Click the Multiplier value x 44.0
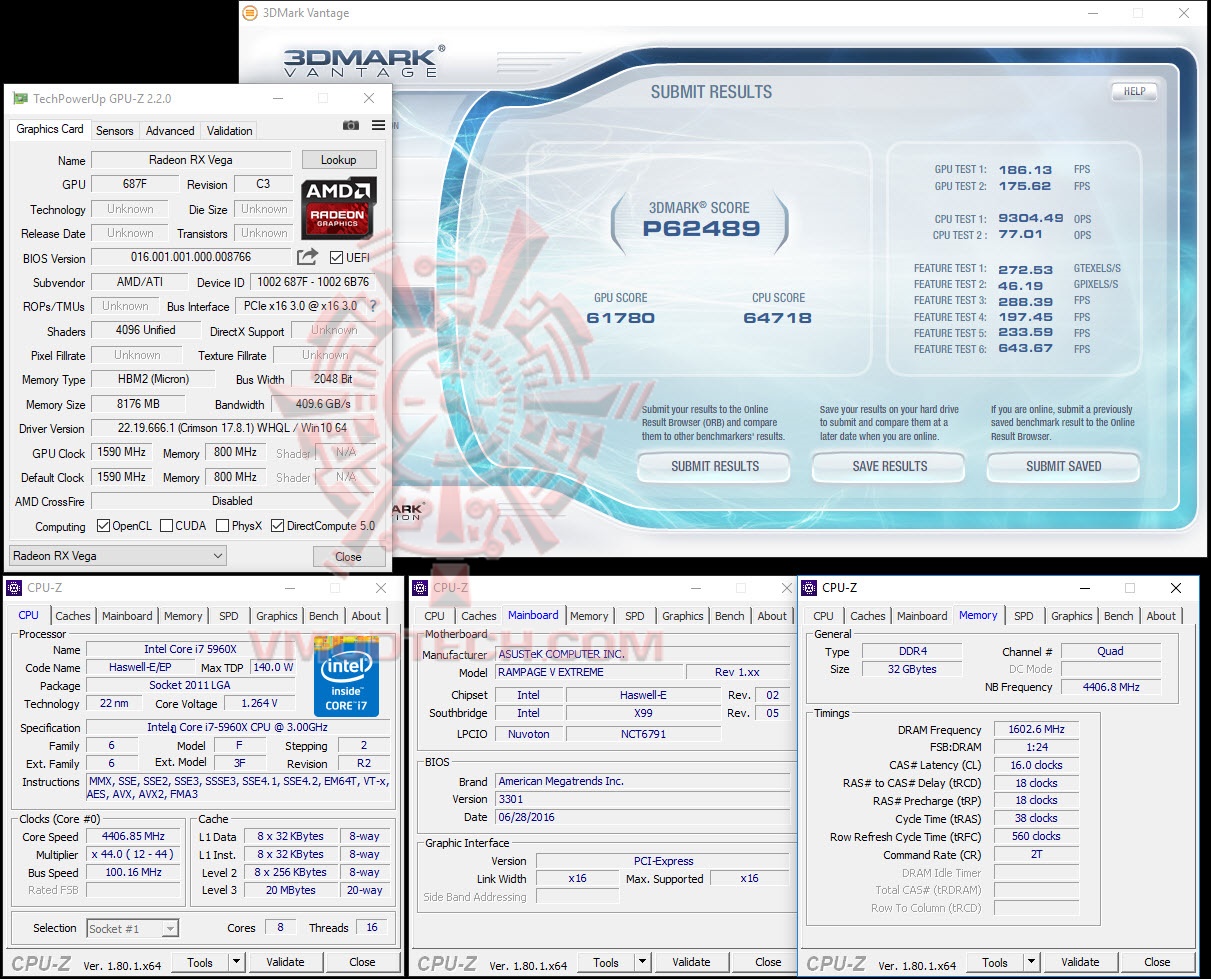The width and height of the screenshot is (1211, 979). tap(135, 855)
